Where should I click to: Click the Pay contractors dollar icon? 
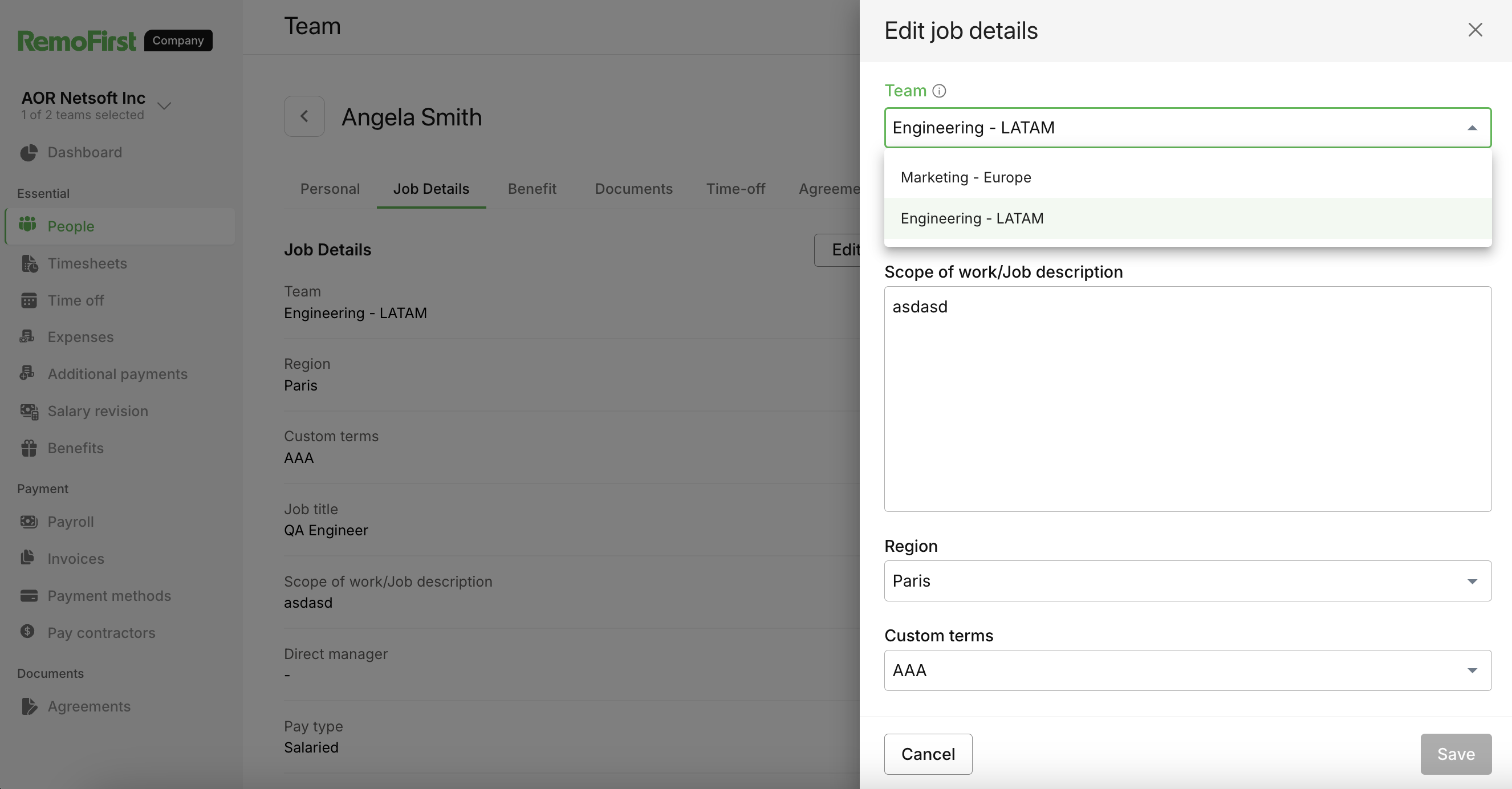pyautogui.click(x=27, y=631)
